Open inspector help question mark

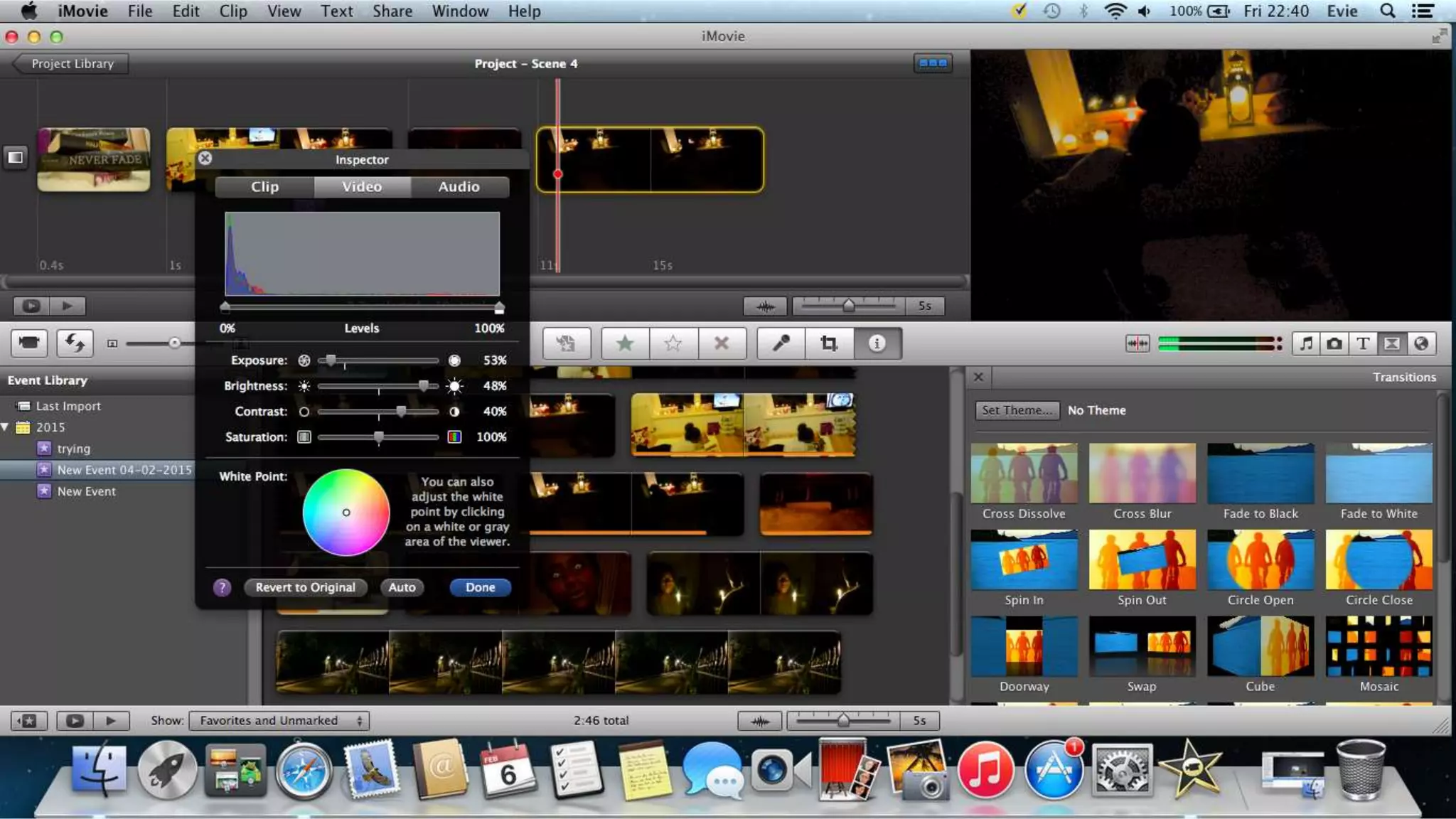(x=222, y=587)
